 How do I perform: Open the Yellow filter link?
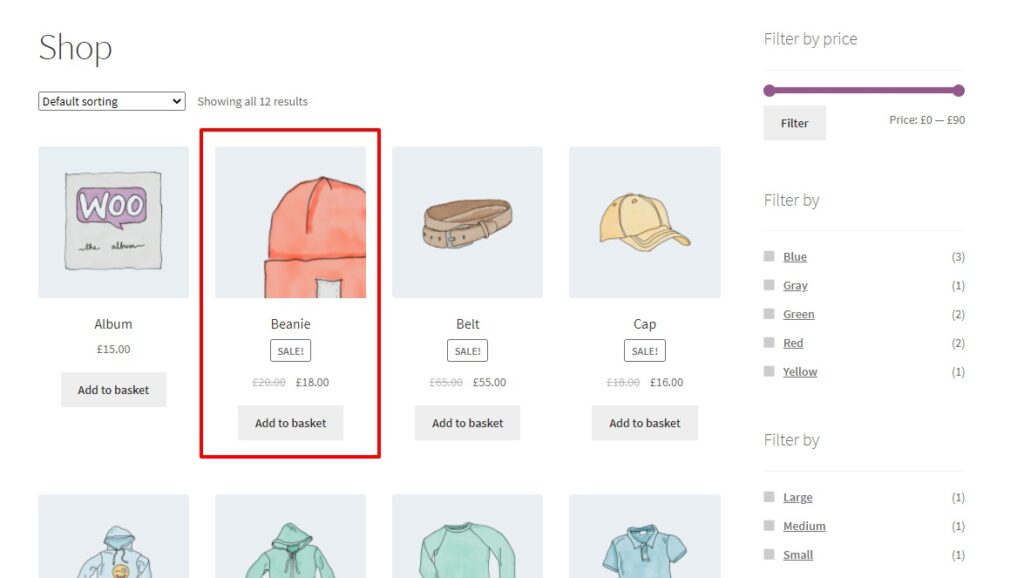tap(799, 371)
